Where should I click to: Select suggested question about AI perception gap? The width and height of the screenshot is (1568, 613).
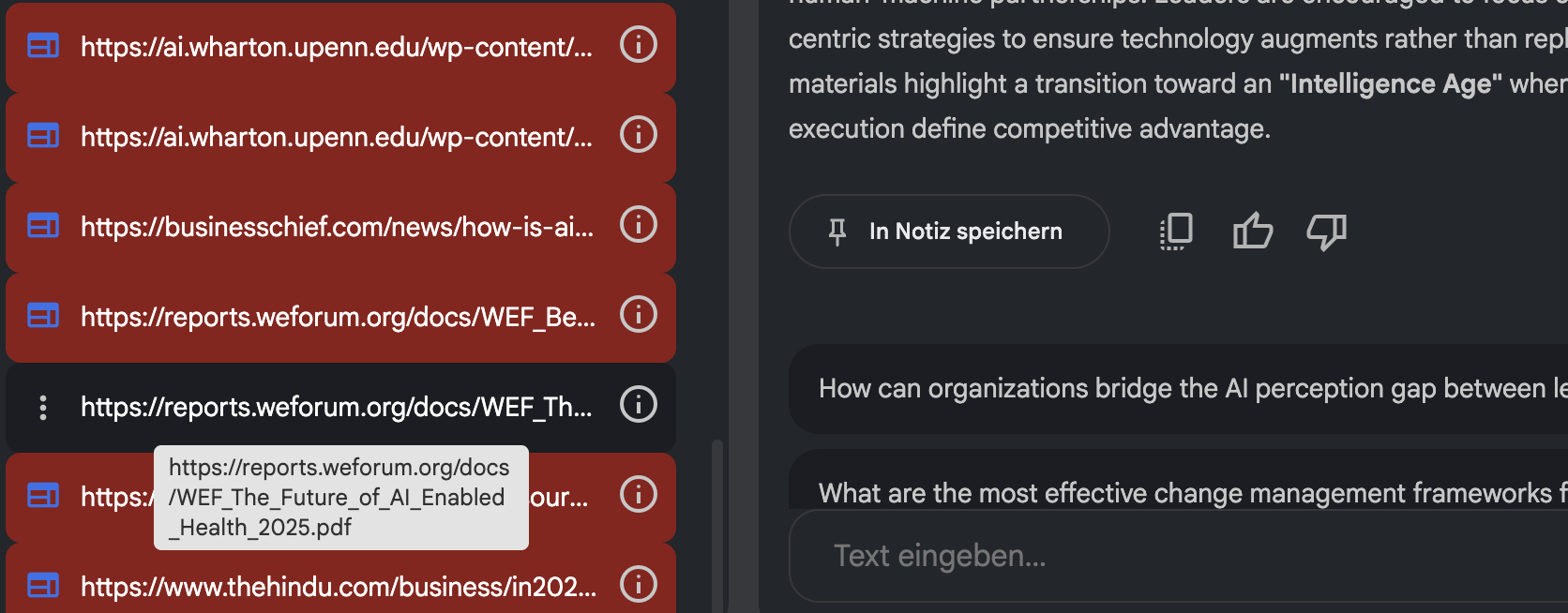click(x=1182, y=388)
